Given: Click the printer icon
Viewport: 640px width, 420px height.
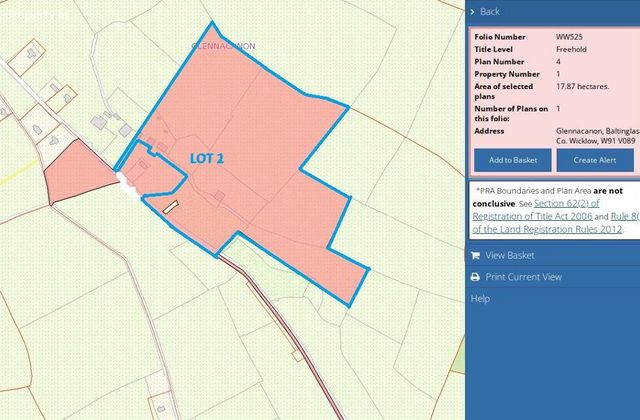Looking at the screenshot, I should (x=475, y=277).
